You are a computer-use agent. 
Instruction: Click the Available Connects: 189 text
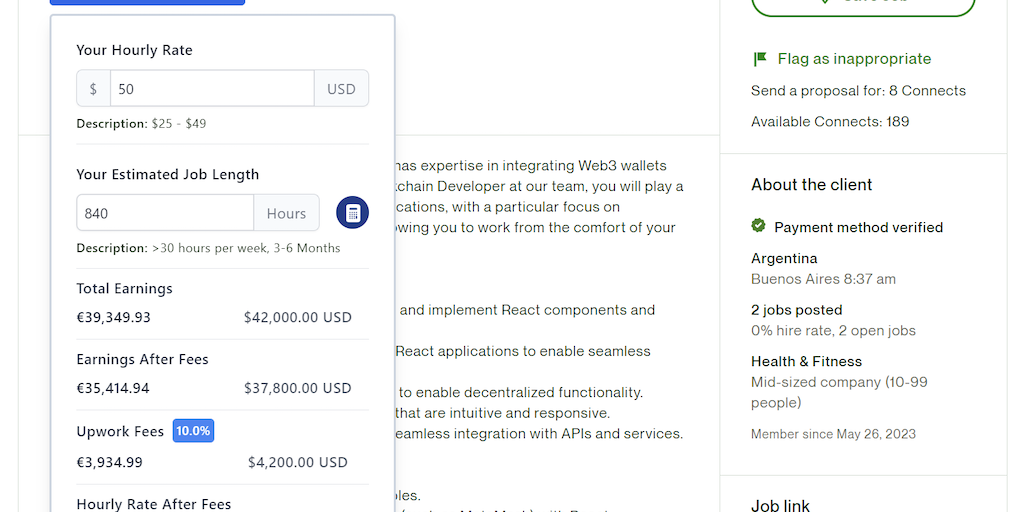coord(830,122)
